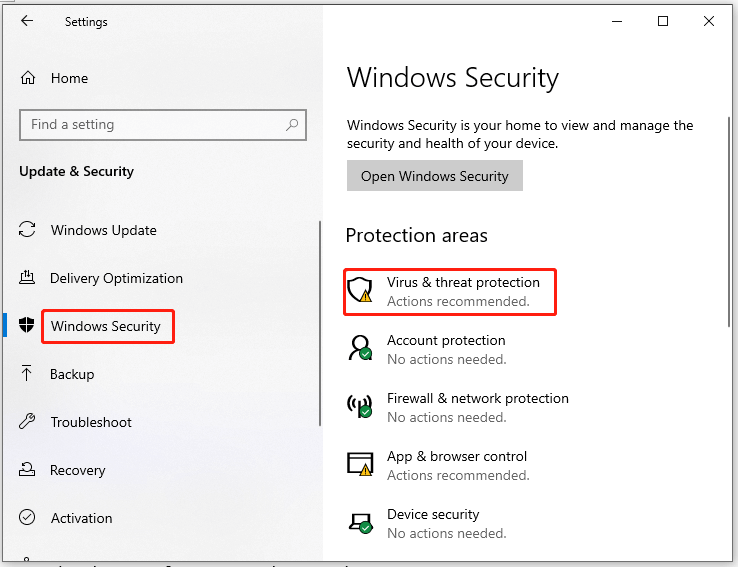Image resolution: width=738 pixels, height=567 pixels.
Task: Focus the Find a setting search box
Action: [x=150, y=125]
